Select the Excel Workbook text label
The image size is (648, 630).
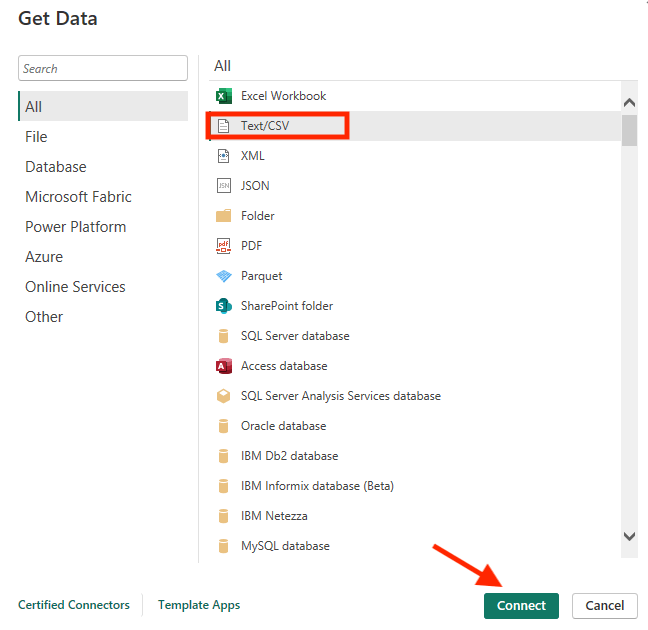[284, 96]
